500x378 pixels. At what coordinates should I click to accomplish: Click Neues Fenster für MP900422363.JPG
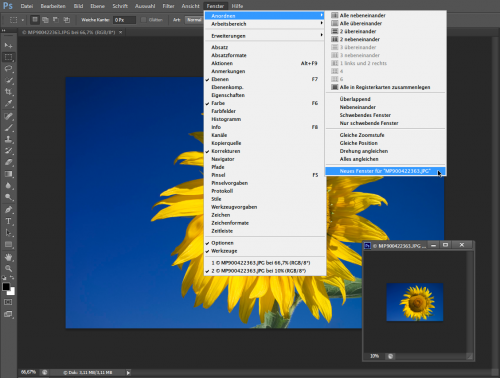(x=386, y=171)
